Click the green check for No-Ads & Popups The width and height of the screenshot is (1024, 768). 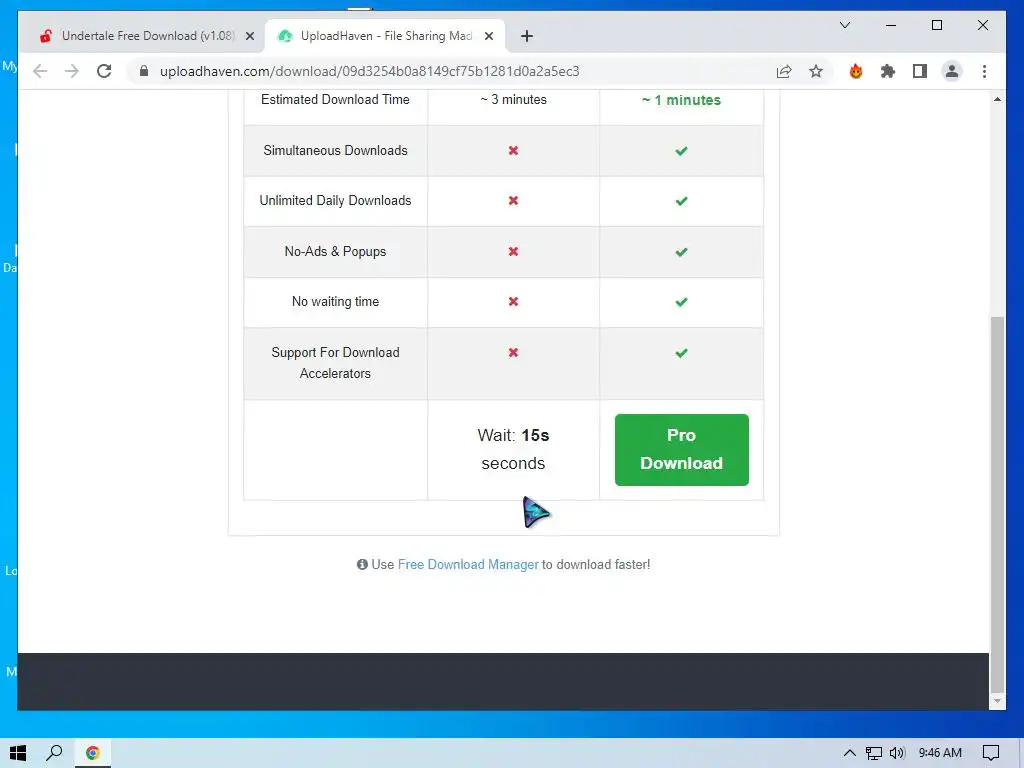[681, 252]
